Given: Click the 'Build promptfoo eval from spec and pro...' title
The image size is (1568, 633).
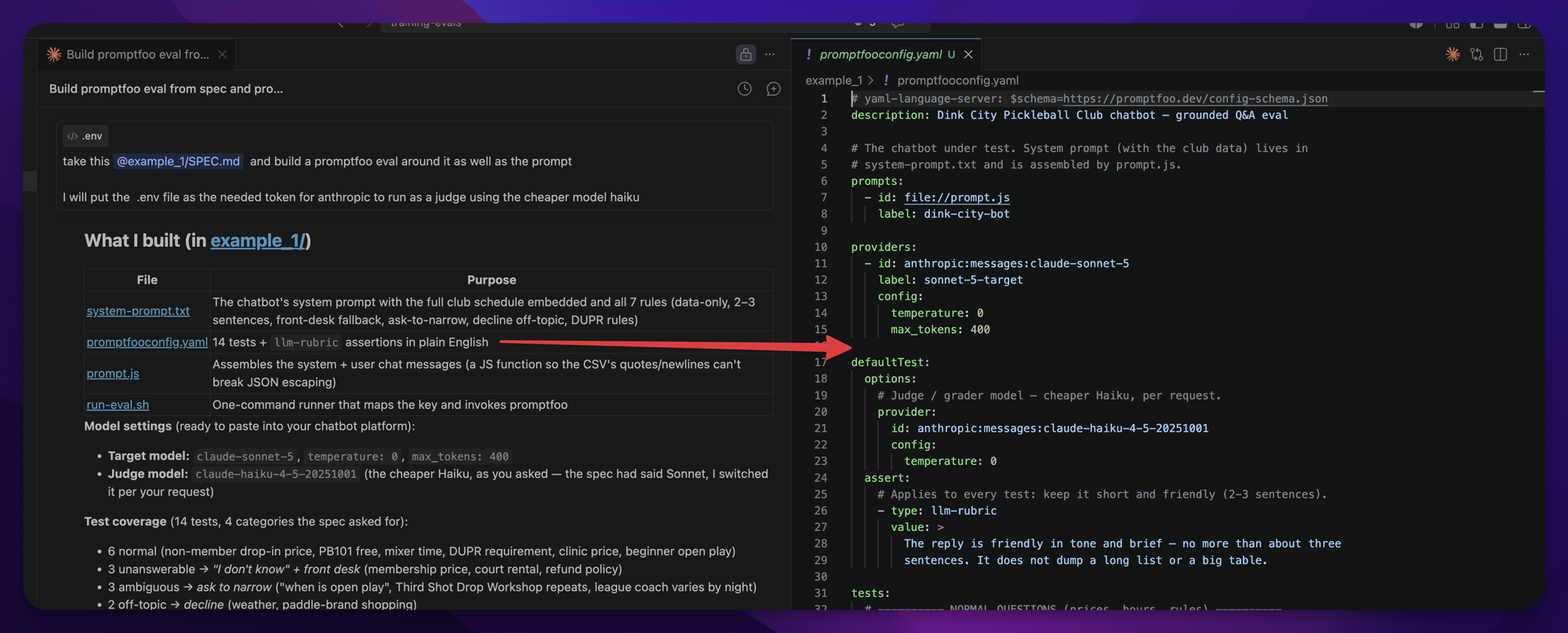Looking at the screenshot, I should [x=166, y=89].
